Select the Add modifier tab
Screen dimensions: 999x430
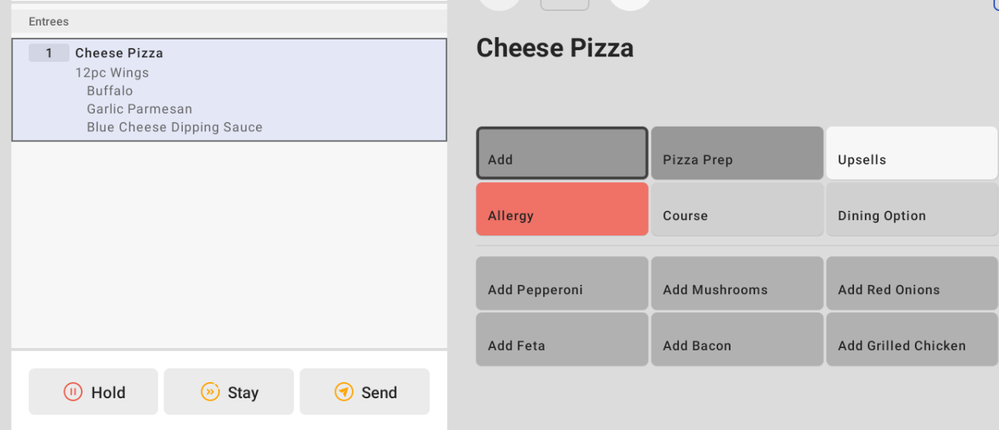562,153
